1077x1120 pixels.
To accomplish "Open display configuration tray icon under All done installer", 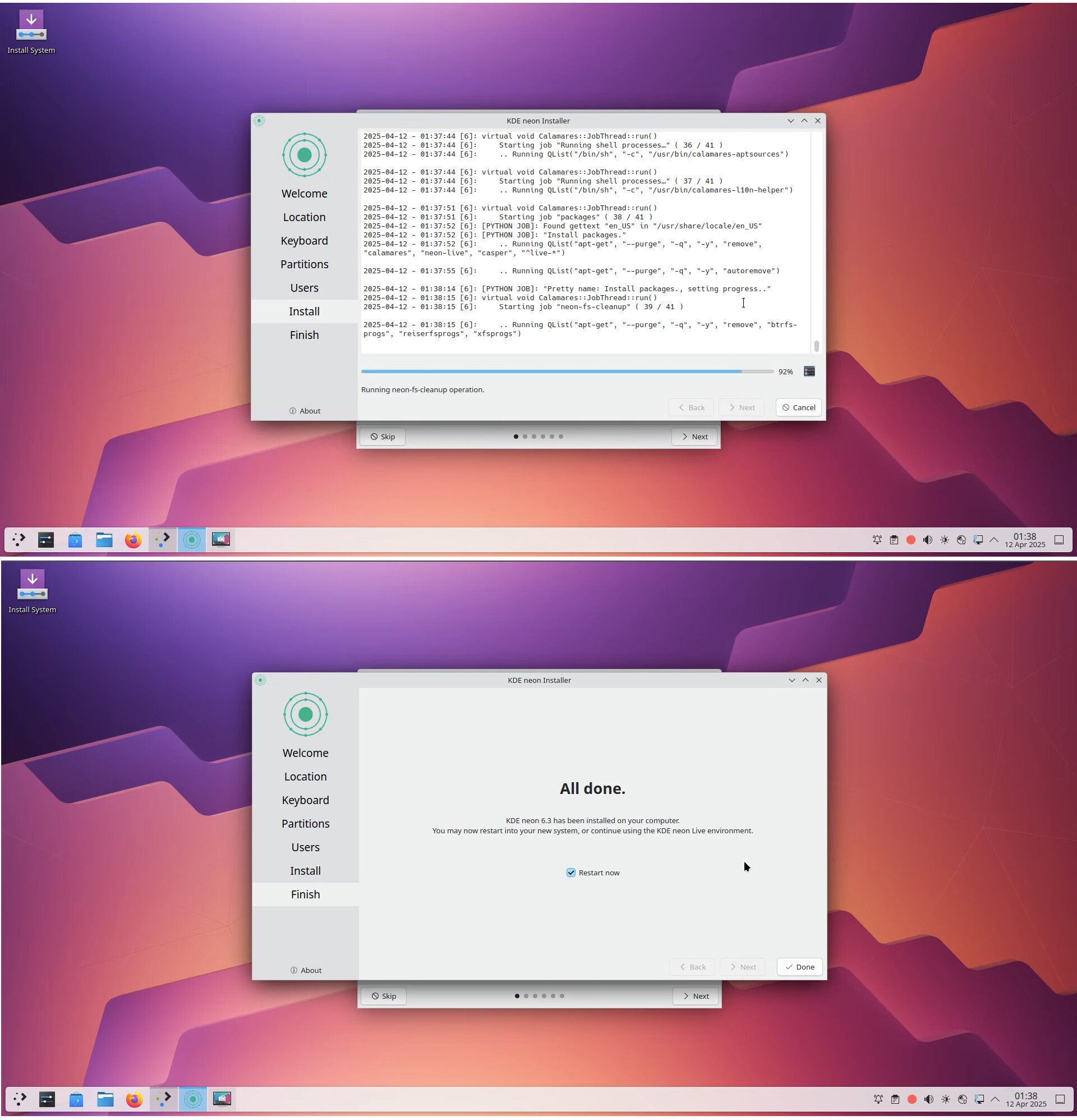I will (979, 1099).
